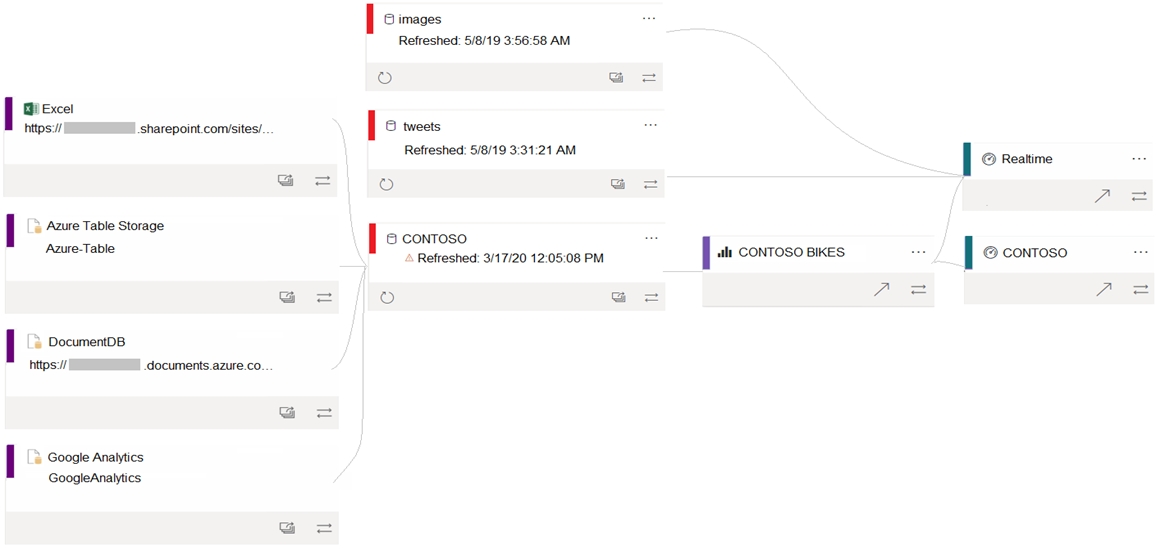Open more options on CONTOSO dashboard
The width and height of the screenshot is (1156, 549).
(x=1141, y=252)
